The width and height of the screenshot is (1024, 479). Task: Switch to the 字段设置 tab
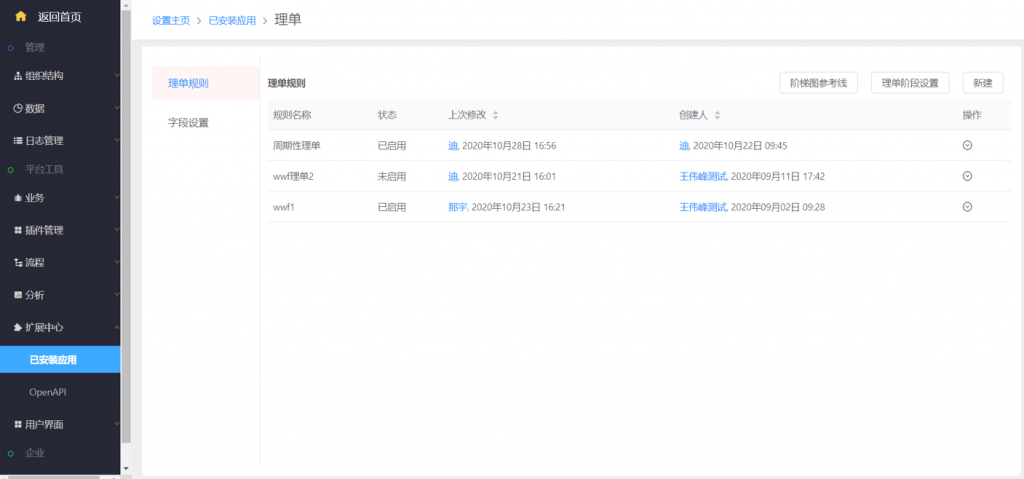pyautogui.click(x=188, y=122)
